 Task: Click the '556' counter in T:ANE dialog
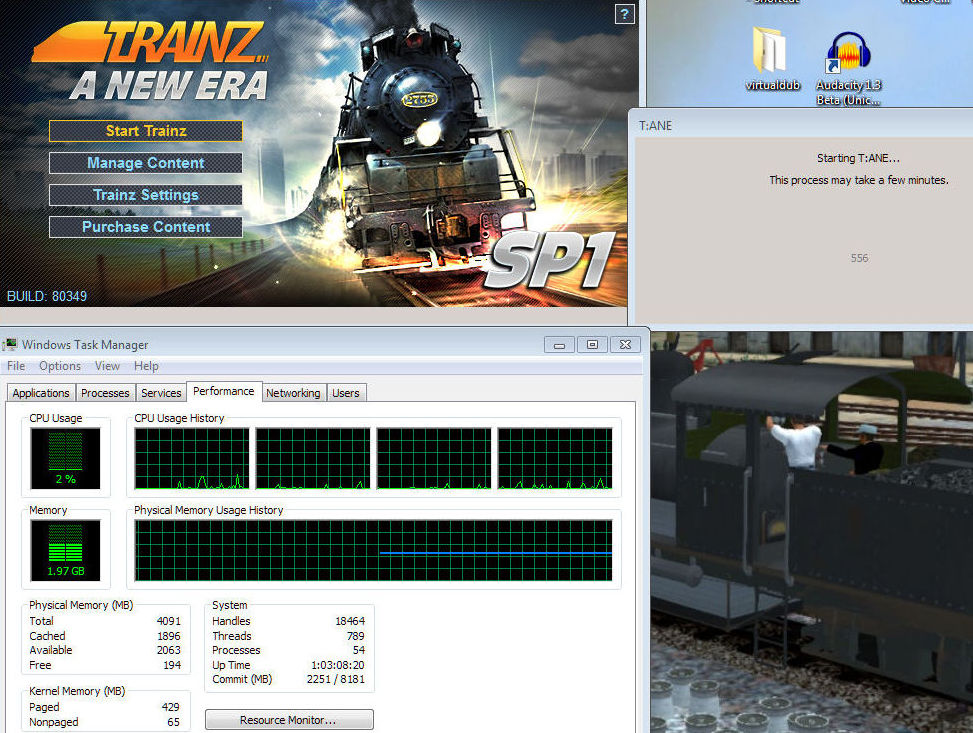pyautogui.click(x=859, y=258)
